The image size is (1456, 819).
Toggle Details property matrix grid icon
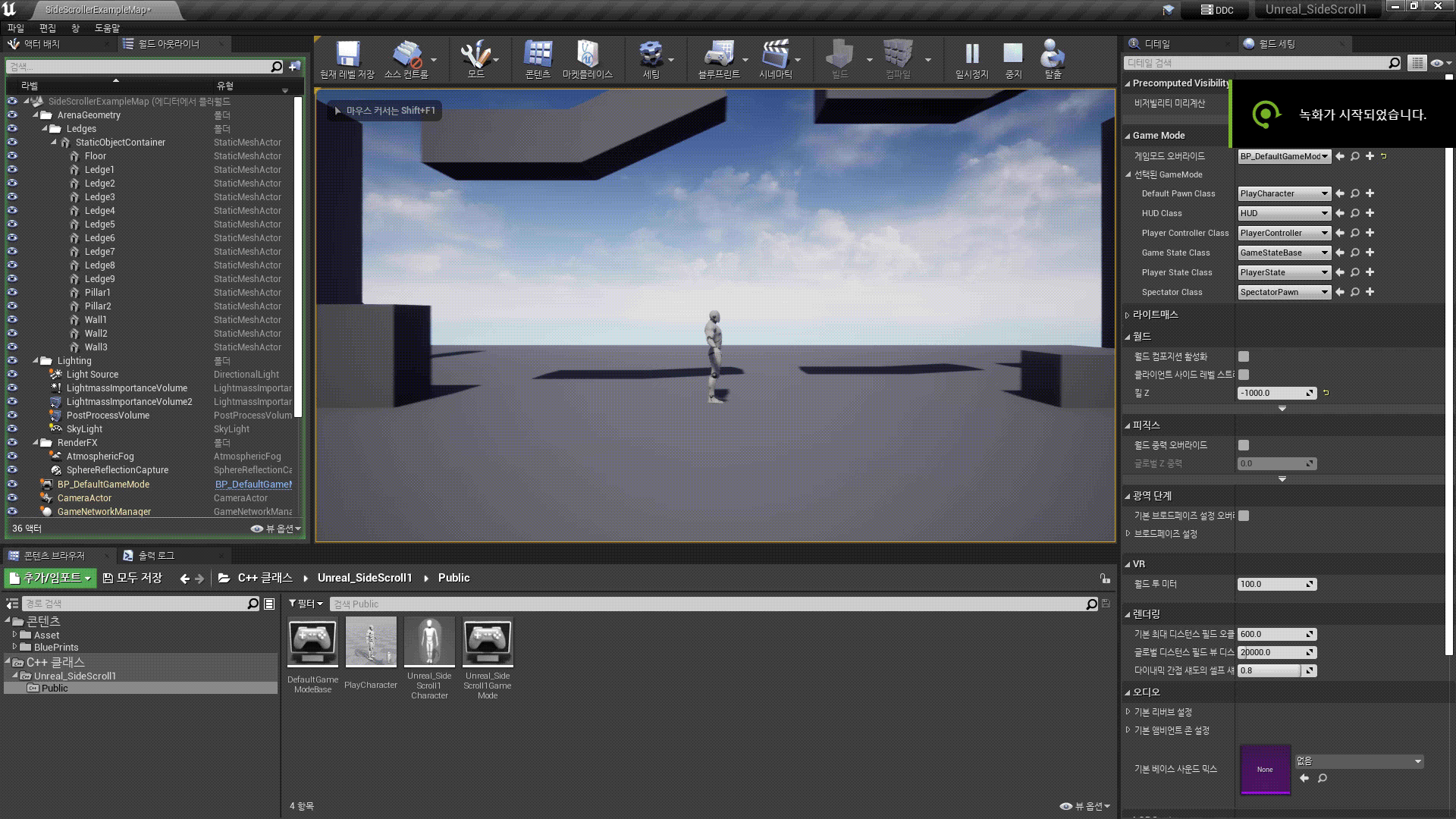pos(1417,63)
